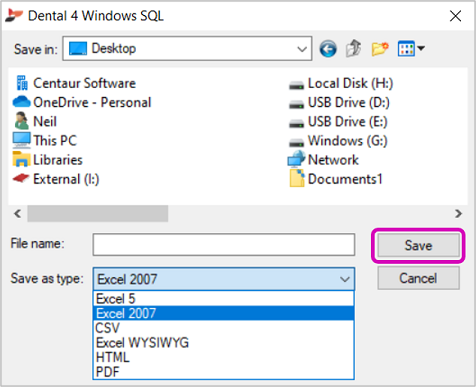Select USB Drive (E:)

pos(338,122)
